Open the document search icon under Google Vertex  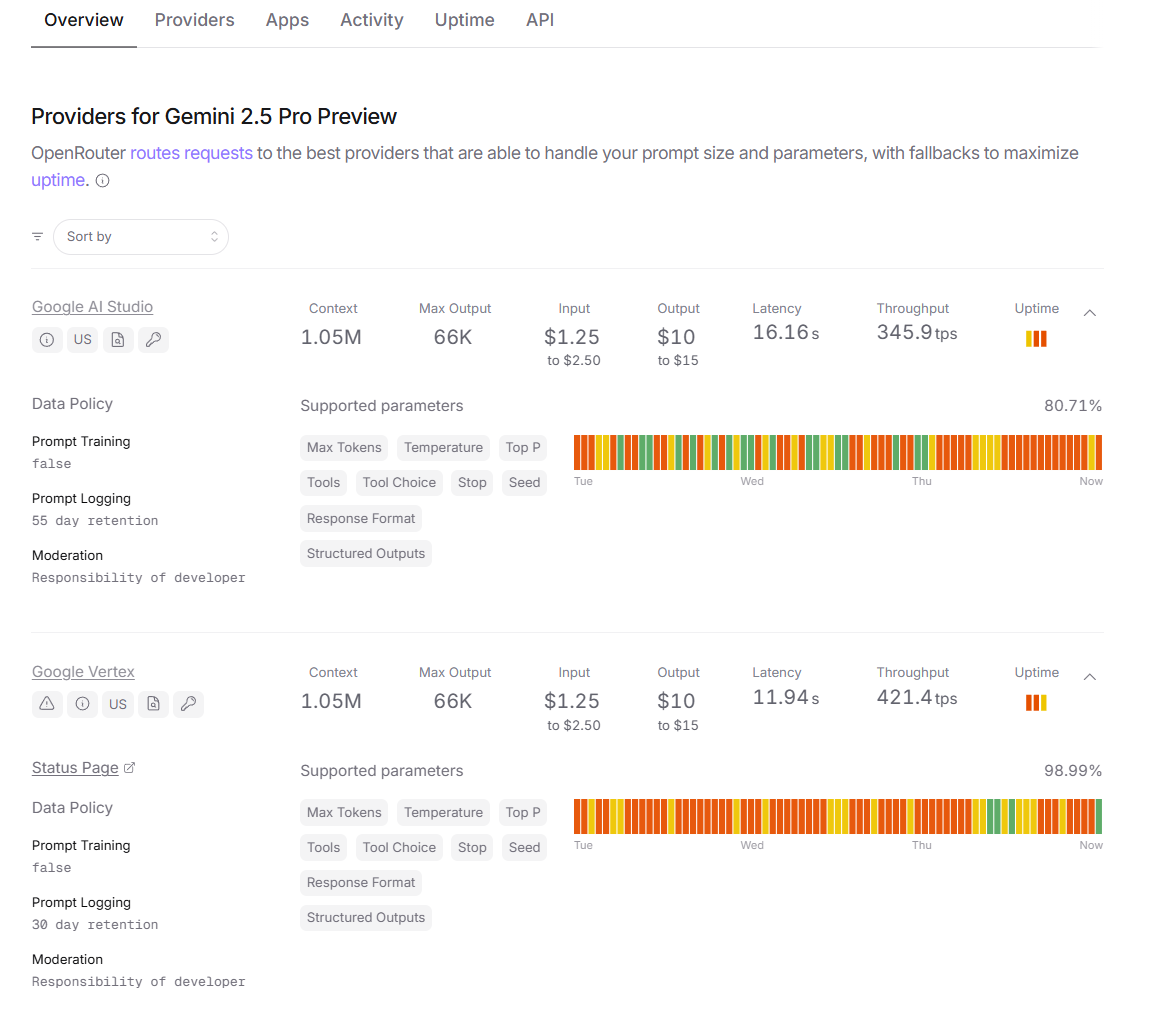point(153,704)
